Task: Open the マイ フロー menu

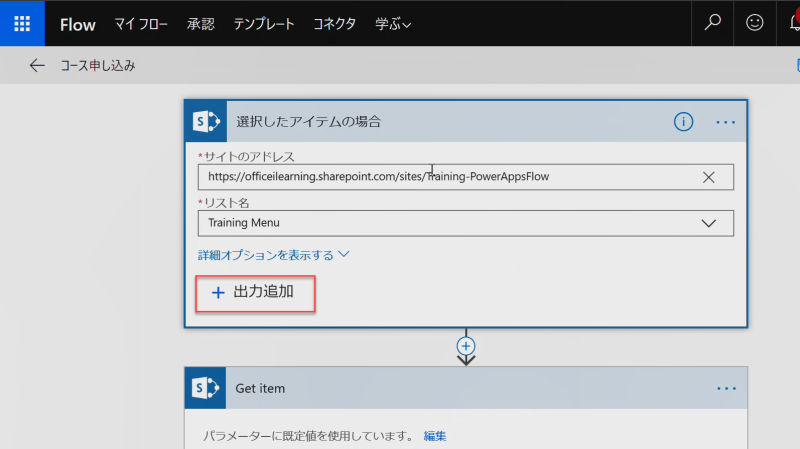Action: click(141, 24)
